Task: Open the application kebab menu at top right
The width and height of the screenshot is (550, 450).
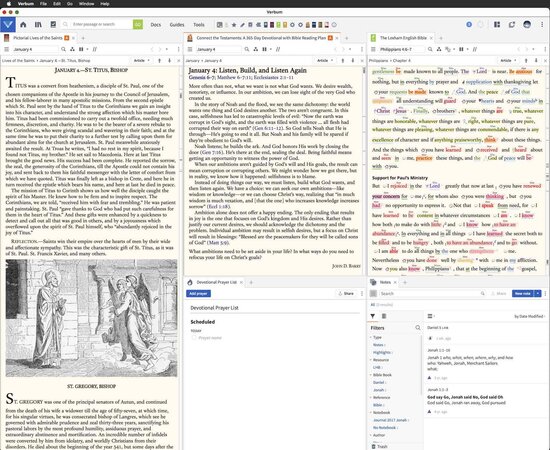Action: tap(542, 25)
